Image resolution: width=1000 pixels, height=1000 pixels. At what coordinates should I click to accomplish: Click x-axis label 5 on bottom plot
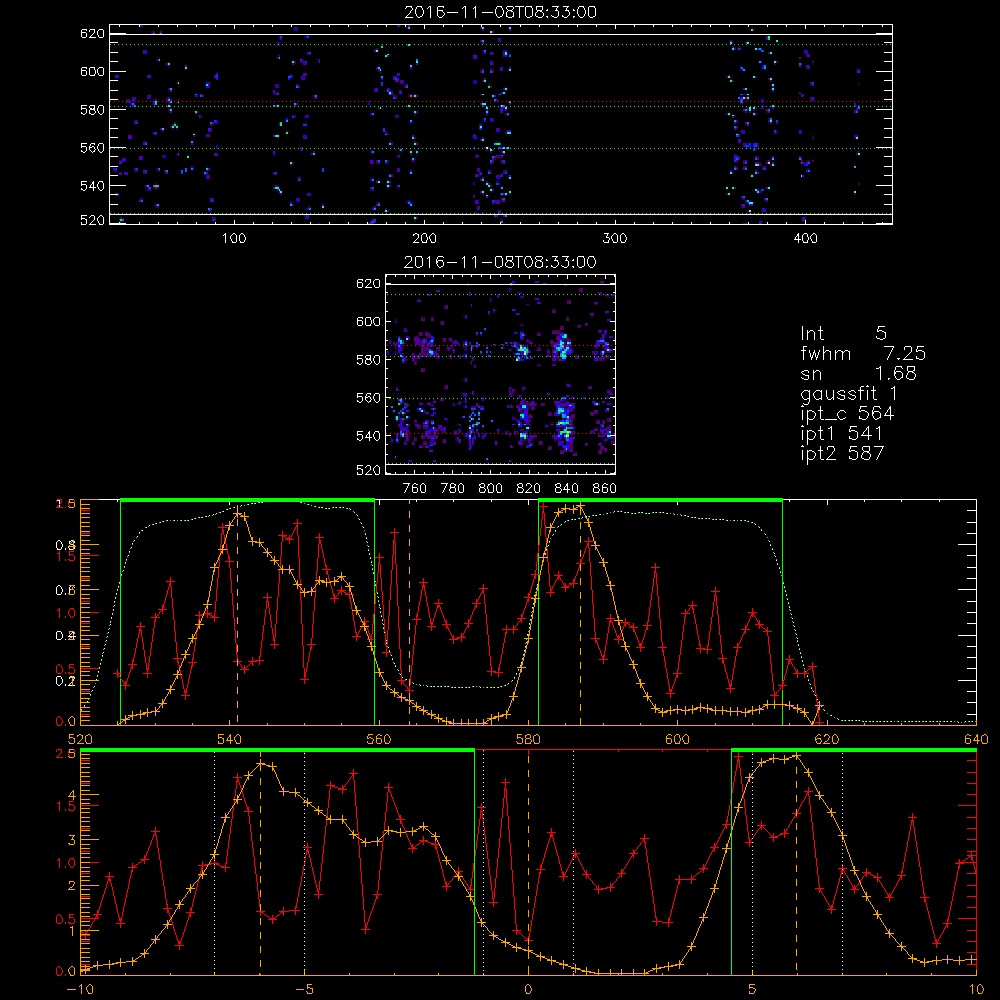click(x=753, y=990)
